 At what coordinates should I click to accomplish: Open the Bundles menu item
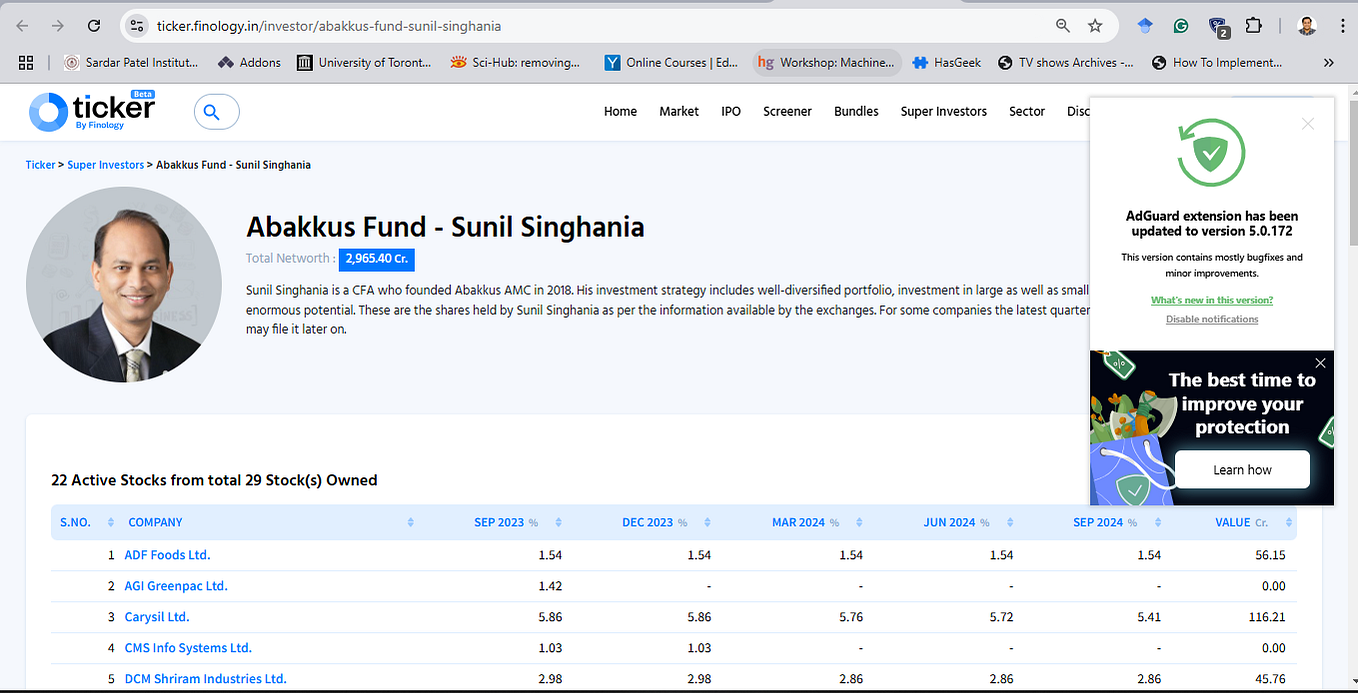tap(856, 111)
